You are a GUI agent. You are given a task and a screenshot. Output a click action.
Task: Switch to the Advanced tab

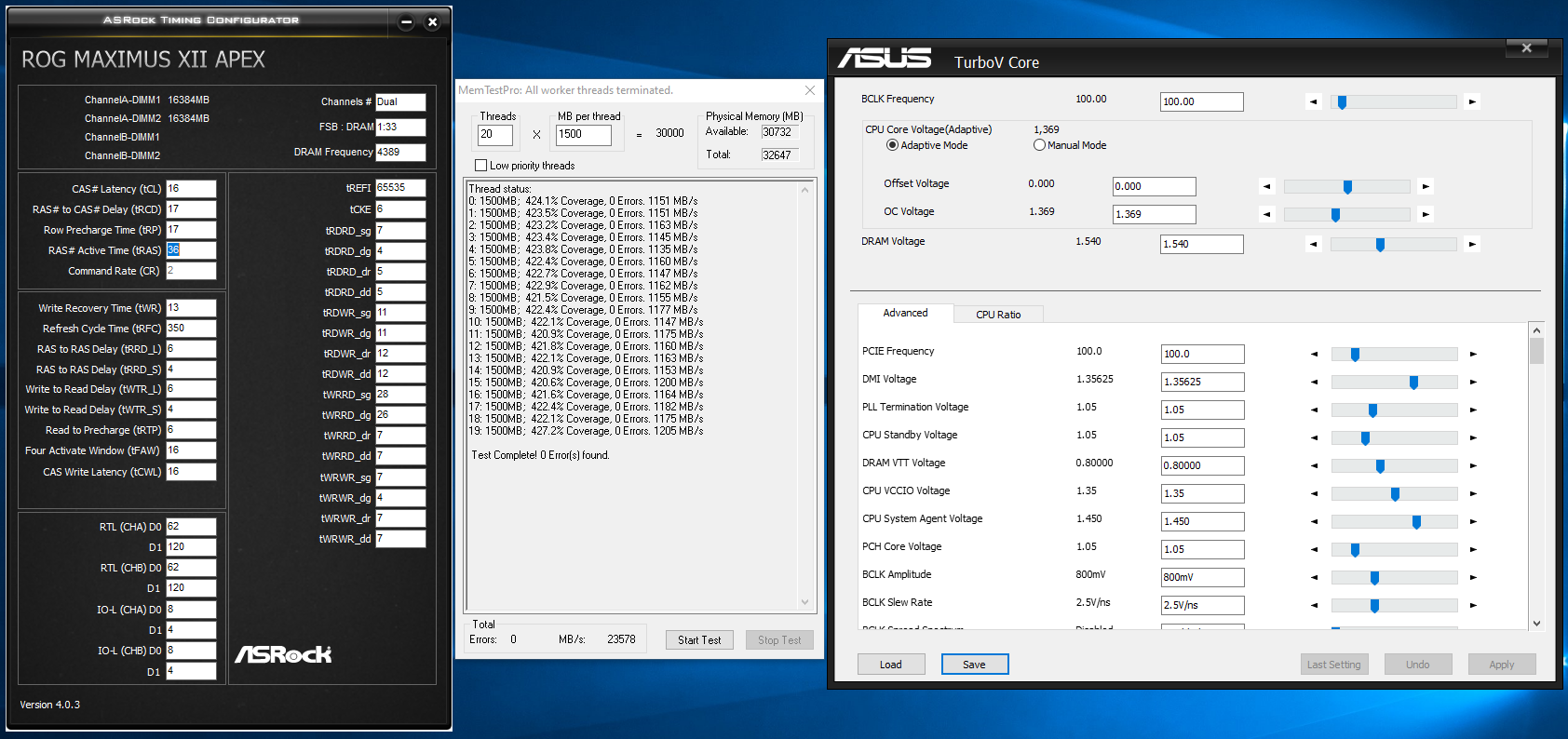tap(905, 313)
